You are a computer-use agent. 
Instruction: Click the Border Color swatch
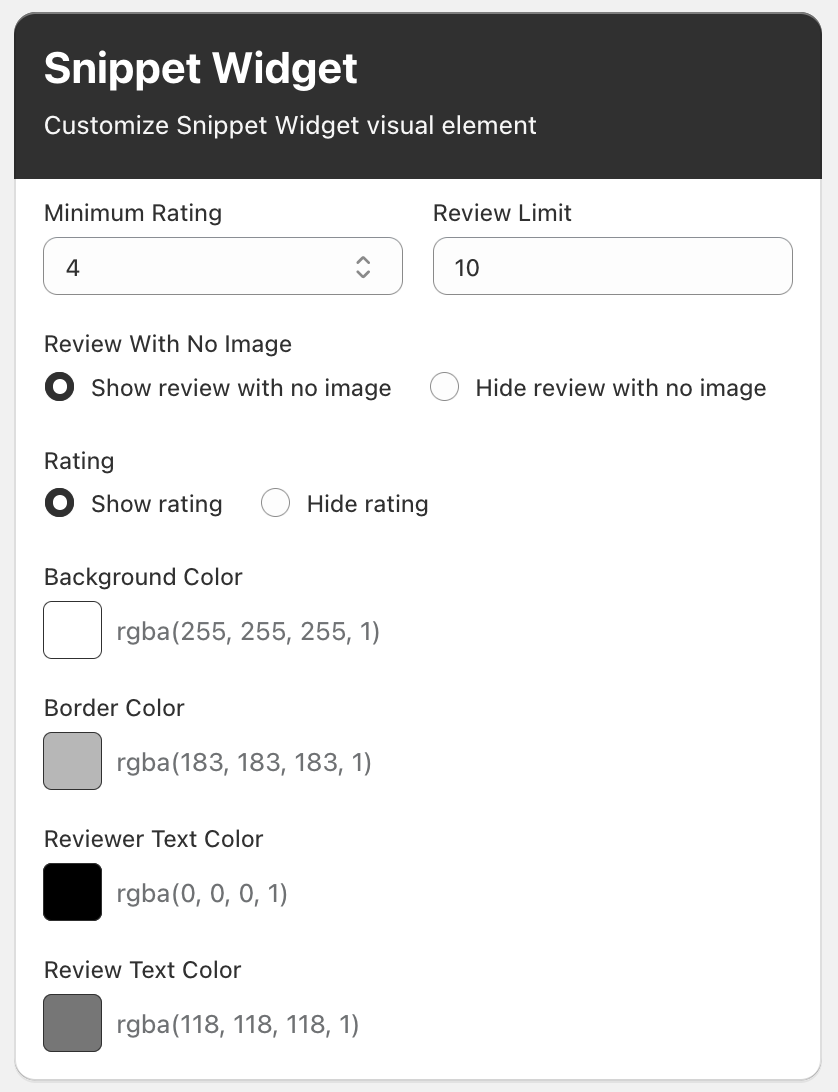click(x=72, y=761)
